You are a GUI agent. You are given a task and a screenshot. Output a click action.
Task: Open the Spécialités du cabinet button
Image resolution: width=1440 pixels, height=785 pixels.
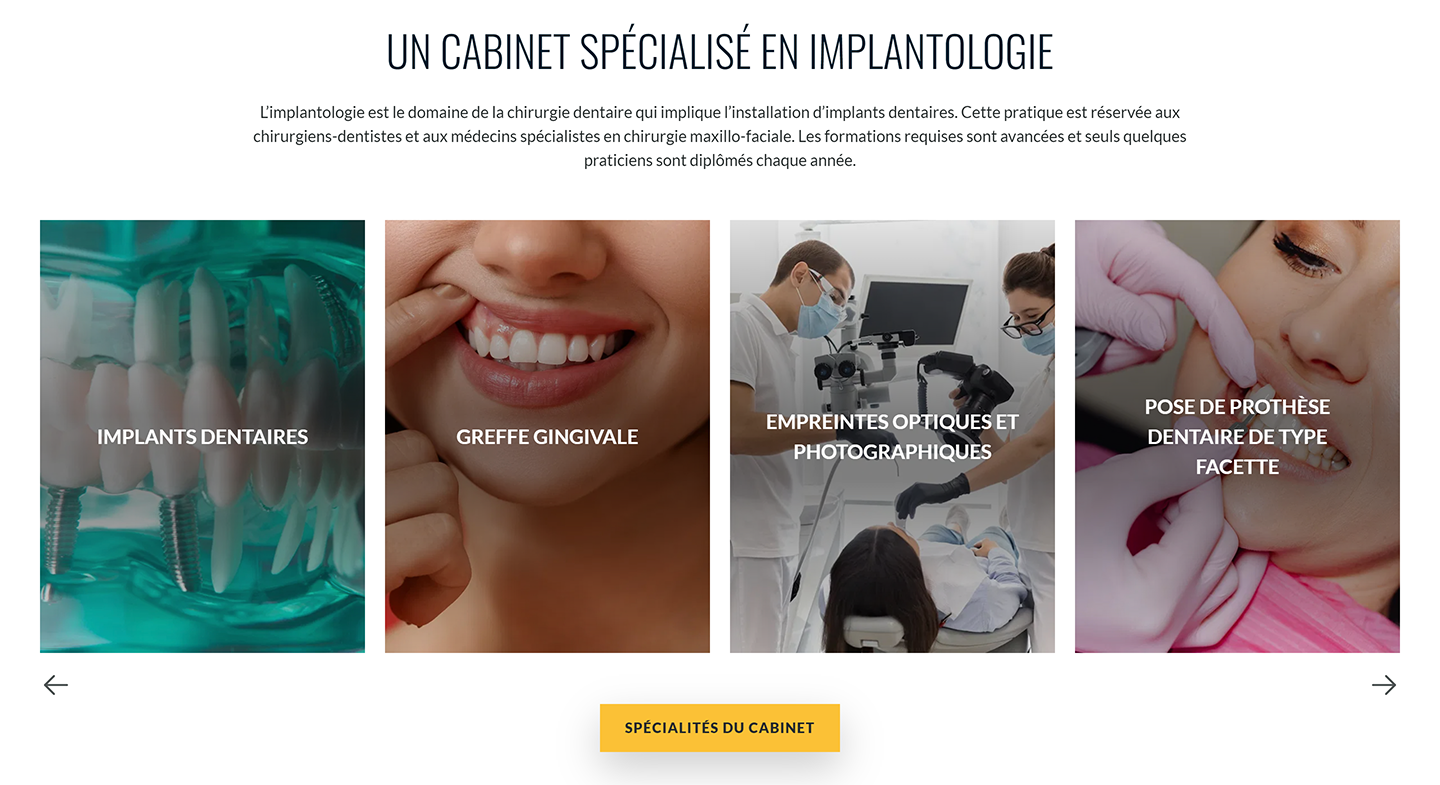720,728
